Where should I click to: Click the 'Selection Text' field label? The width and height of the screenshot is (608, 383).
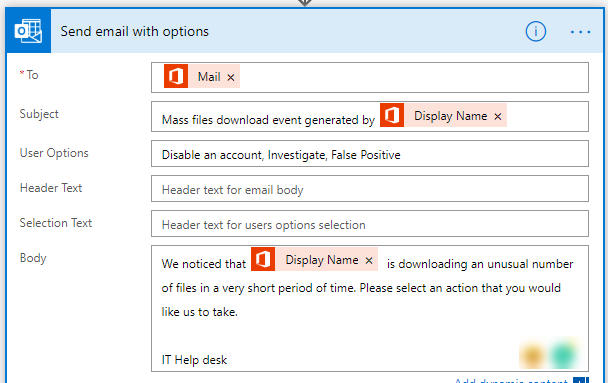tap(56, 223)
